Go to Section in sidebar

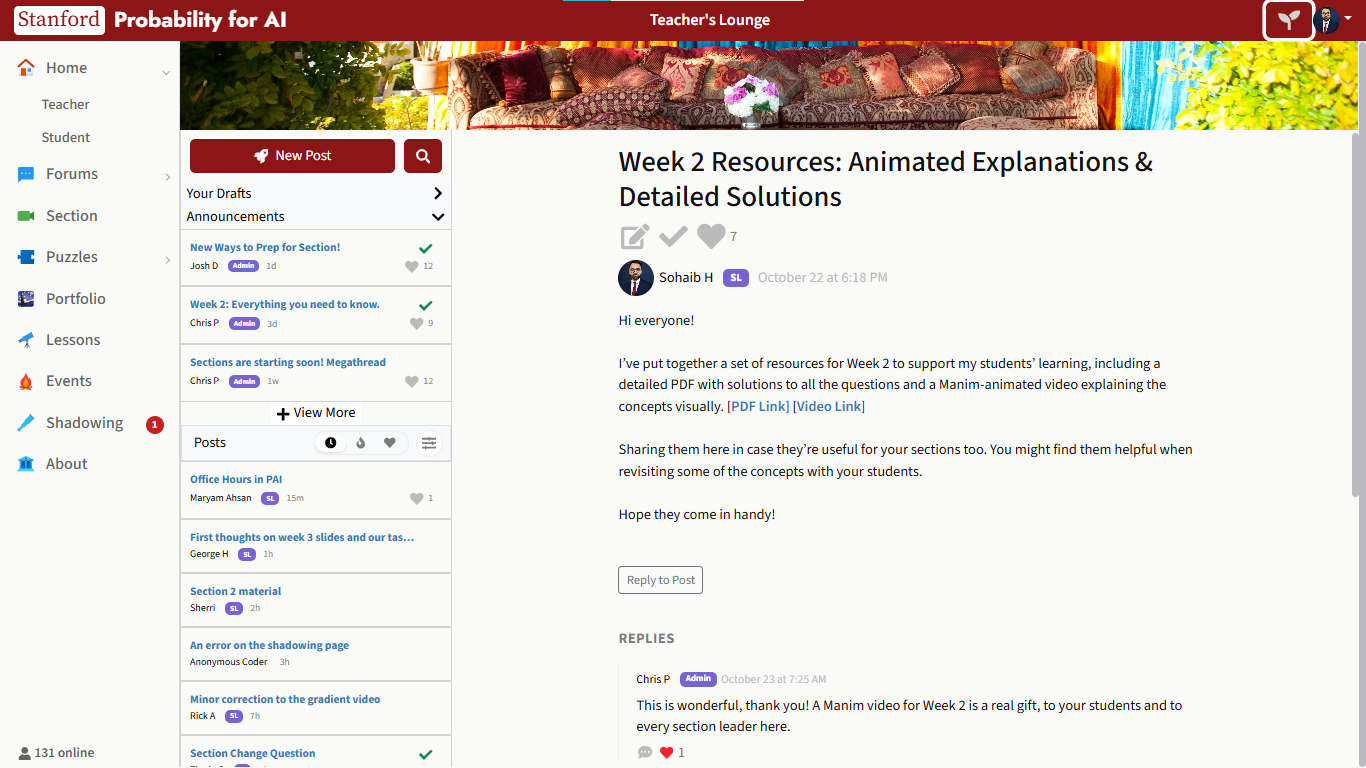tap(71, 216)
